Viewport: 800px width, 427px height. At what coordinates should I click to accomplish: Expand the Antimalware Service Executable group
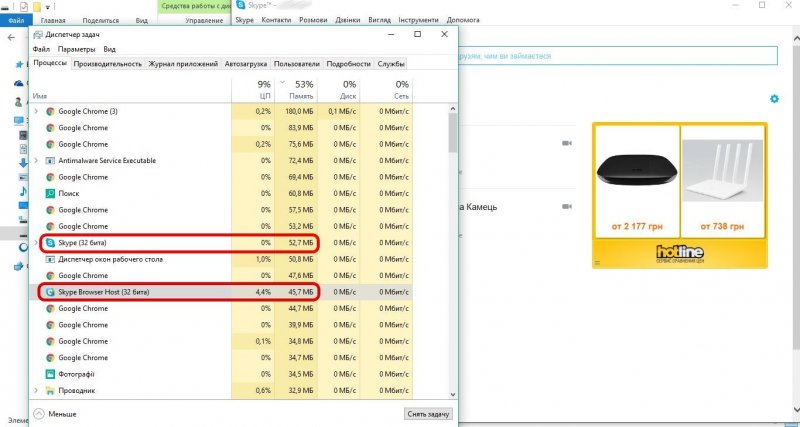tap(37, 160)
